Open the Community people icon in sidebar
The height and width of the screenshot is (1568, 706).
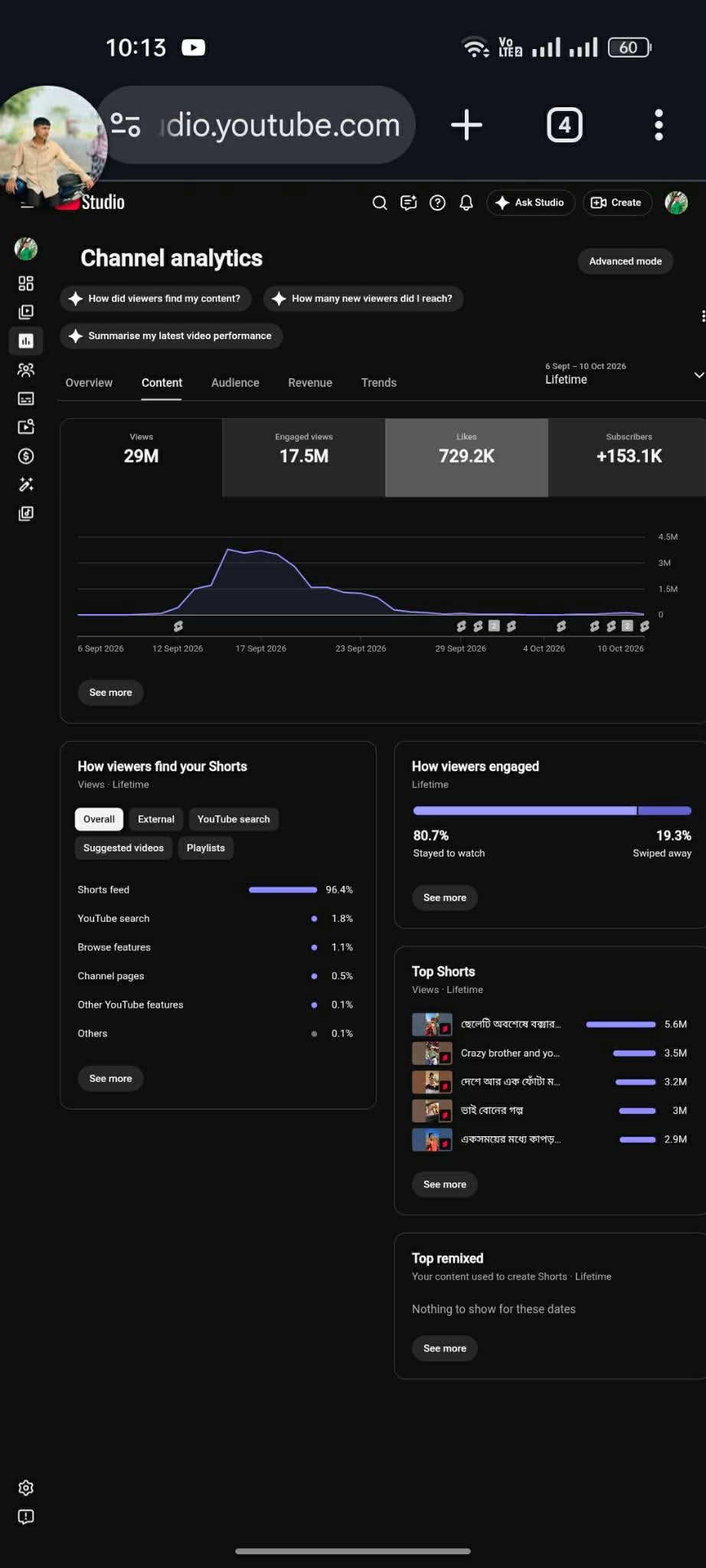26,370
